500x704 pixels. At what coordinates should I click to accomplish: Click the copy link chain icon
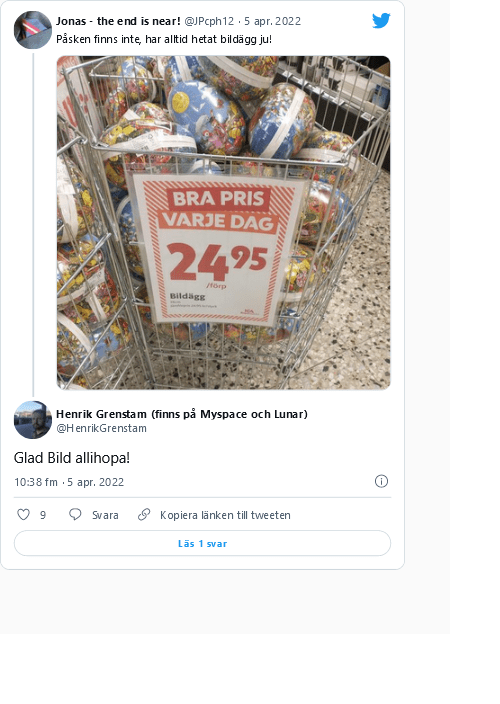point(144,514)
